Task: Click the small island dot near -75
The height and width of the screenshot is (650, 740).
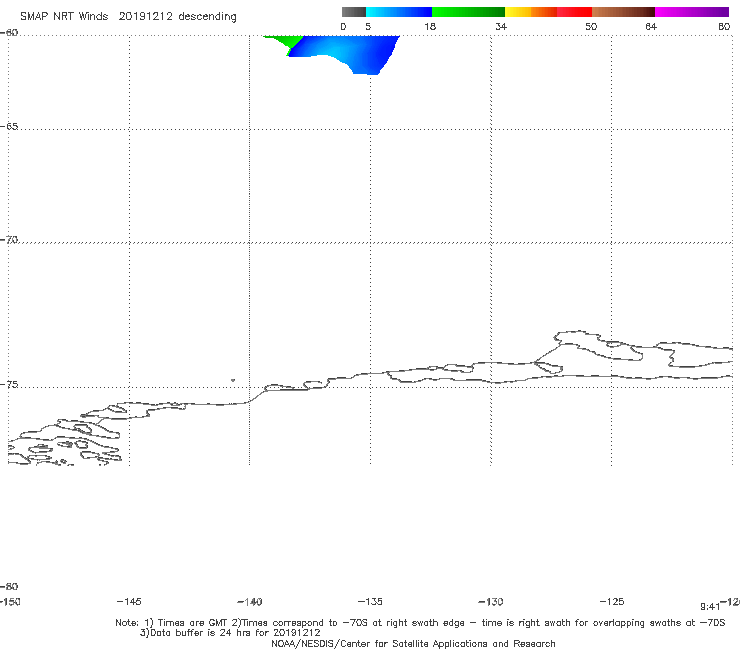Action: (x=233, y=380)
